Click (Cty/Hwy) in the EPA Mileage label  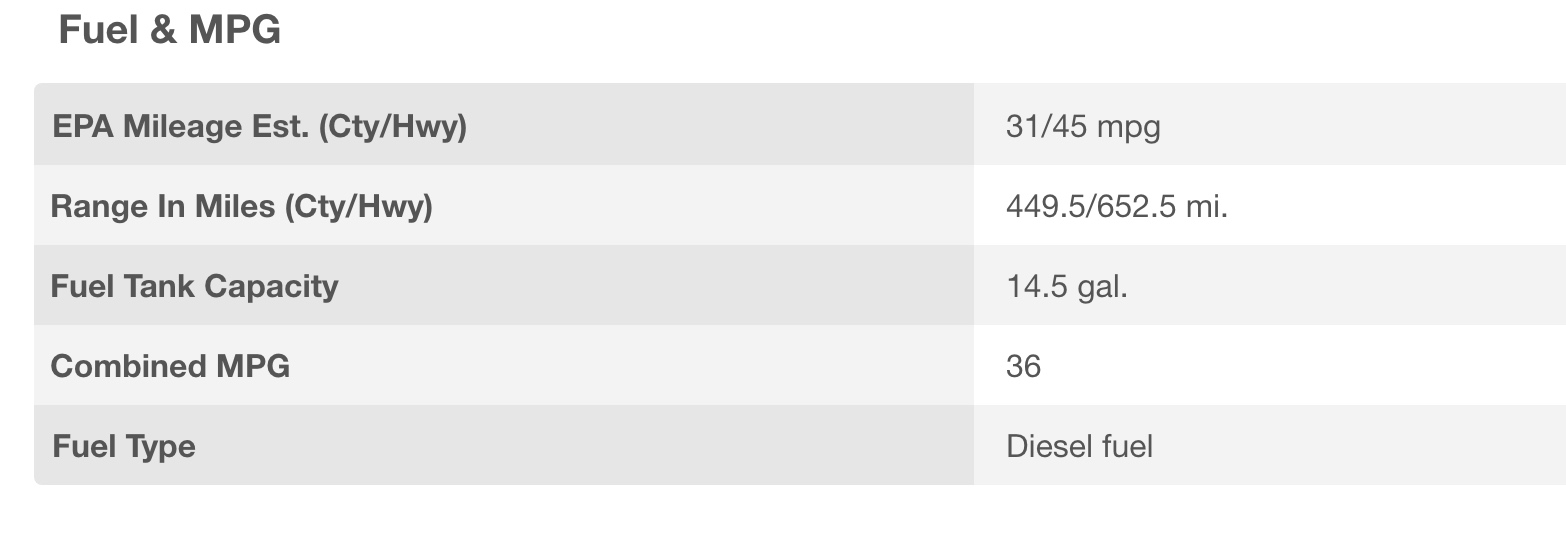[x=392, y=127]
